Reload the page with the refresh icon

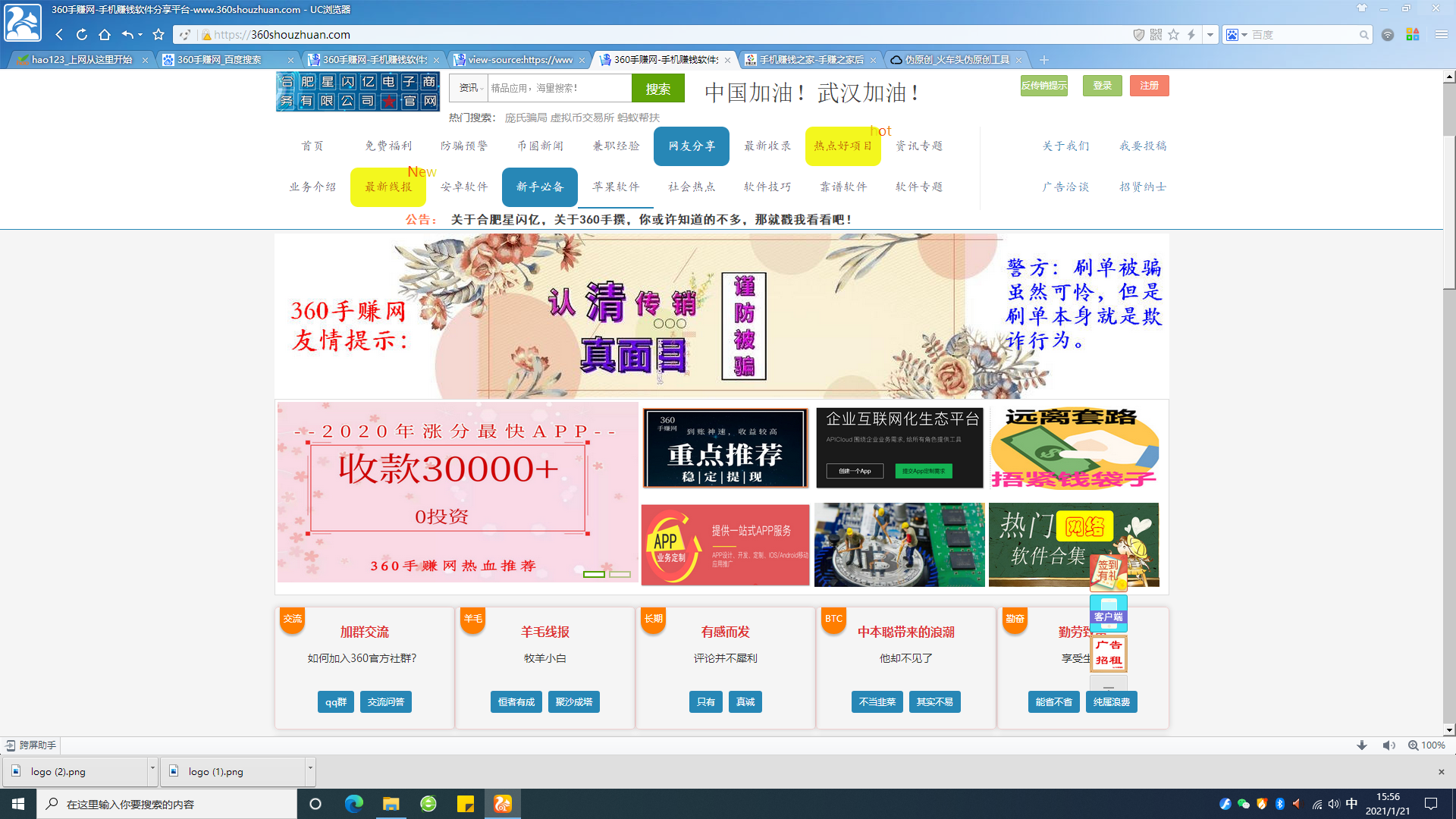coord(82,35)
